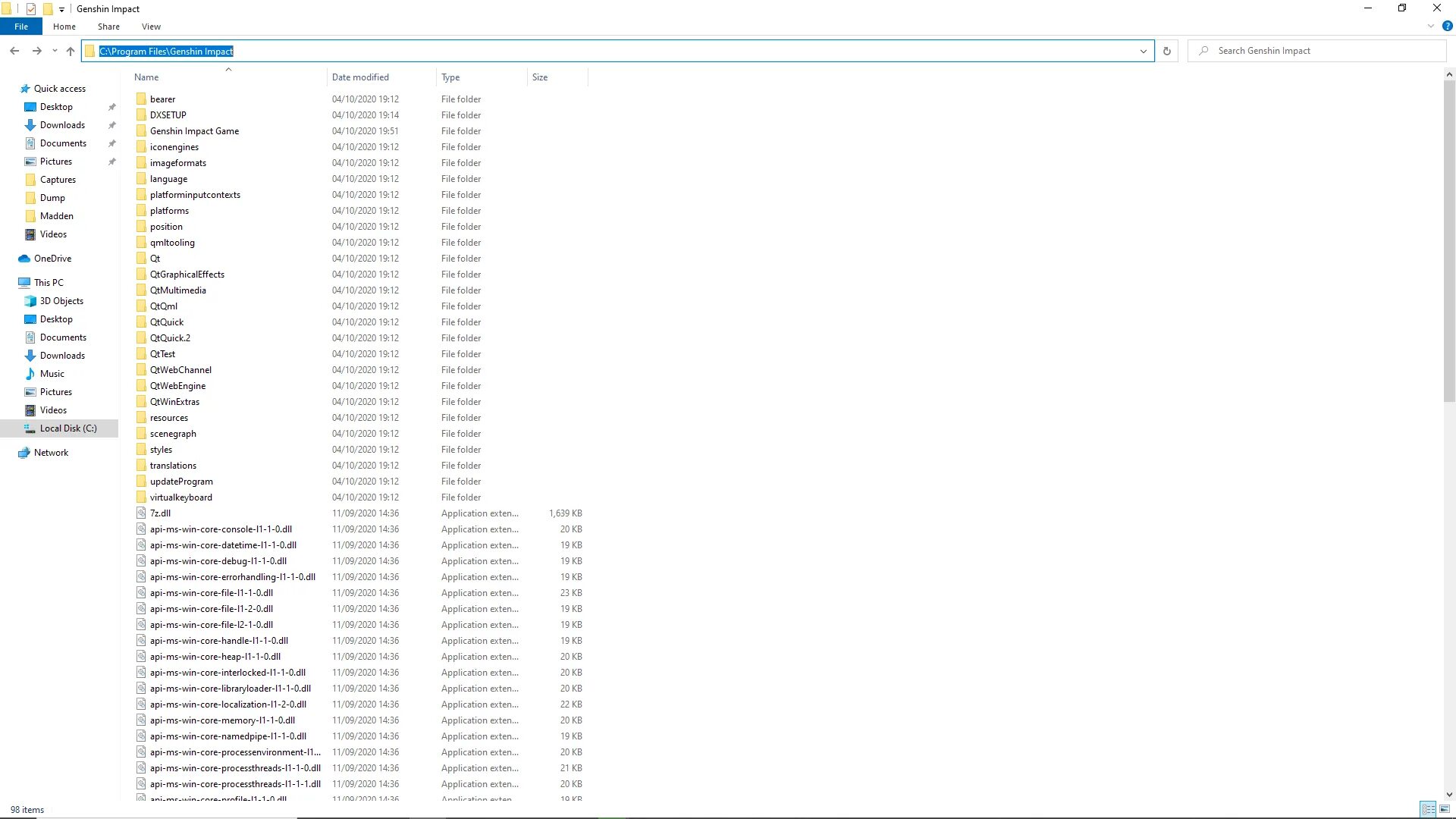
Task: Open Customize Quick Access Toolbar dropdown
Action: click(61, 9)
